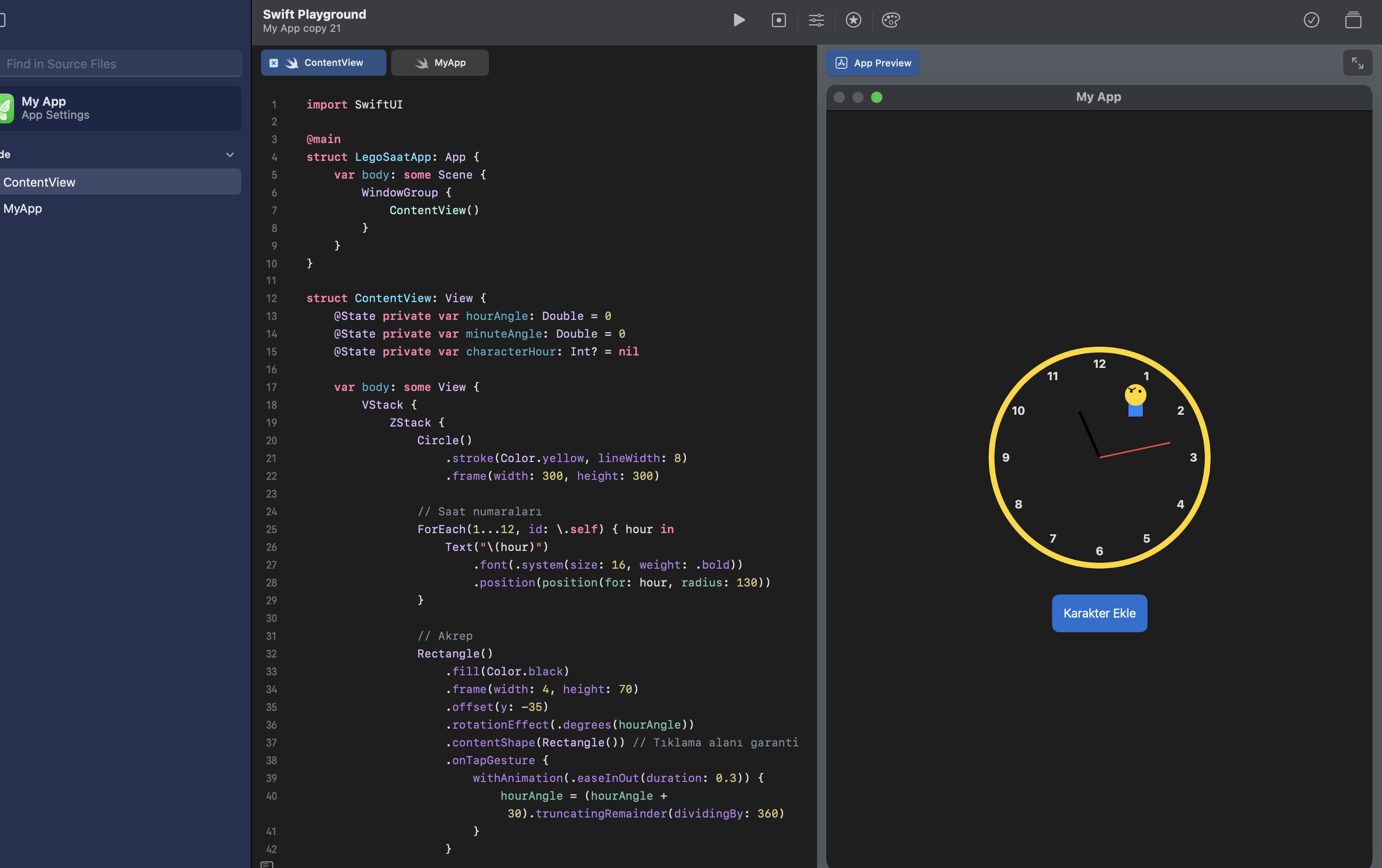Select ContentView file in sidebar list
This screenshot has height=868, width=1382.
click(39, 182)
